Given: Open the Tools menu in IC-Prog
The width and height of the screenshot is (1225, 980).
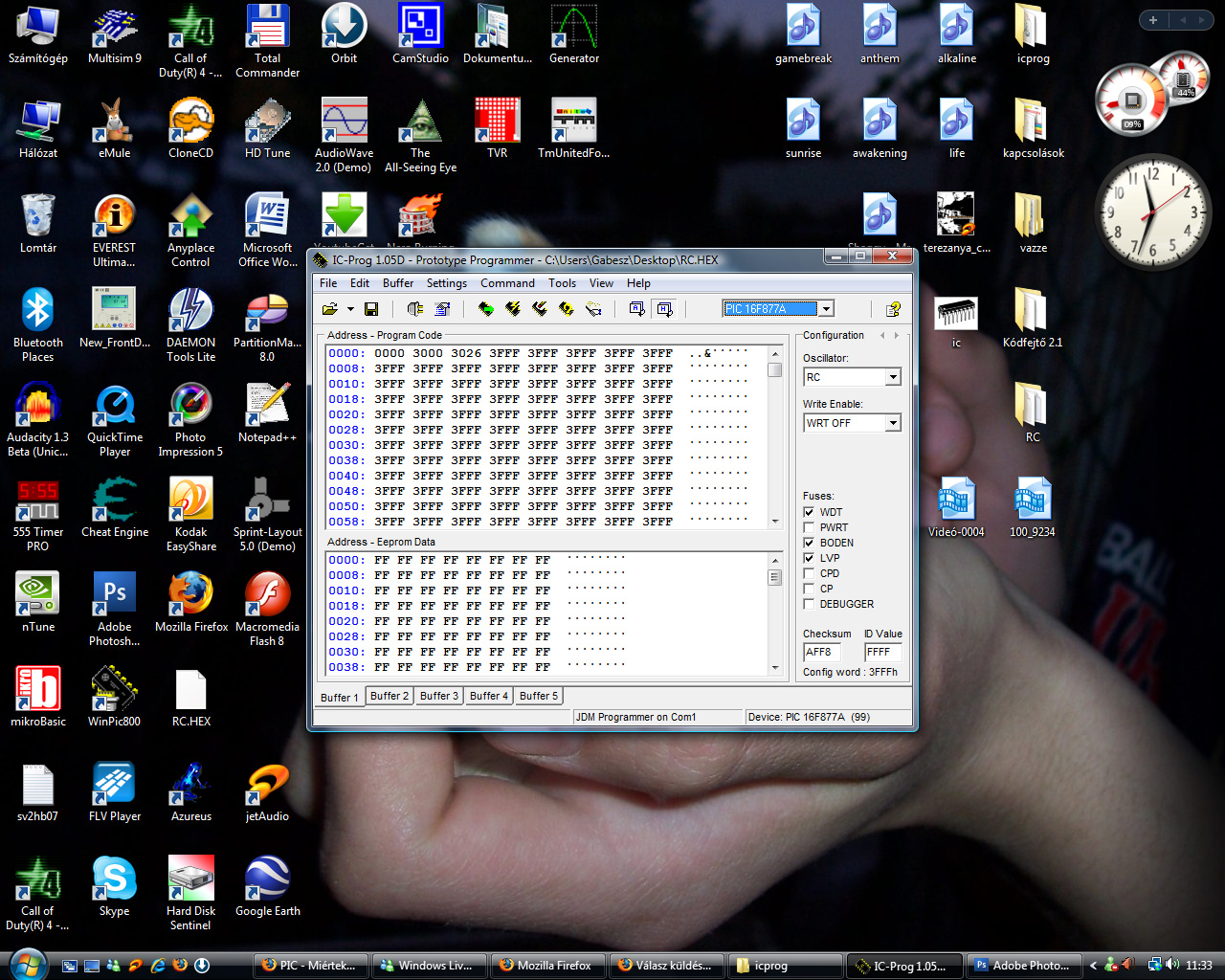Looking at the screenshot, I should [563, 283].
